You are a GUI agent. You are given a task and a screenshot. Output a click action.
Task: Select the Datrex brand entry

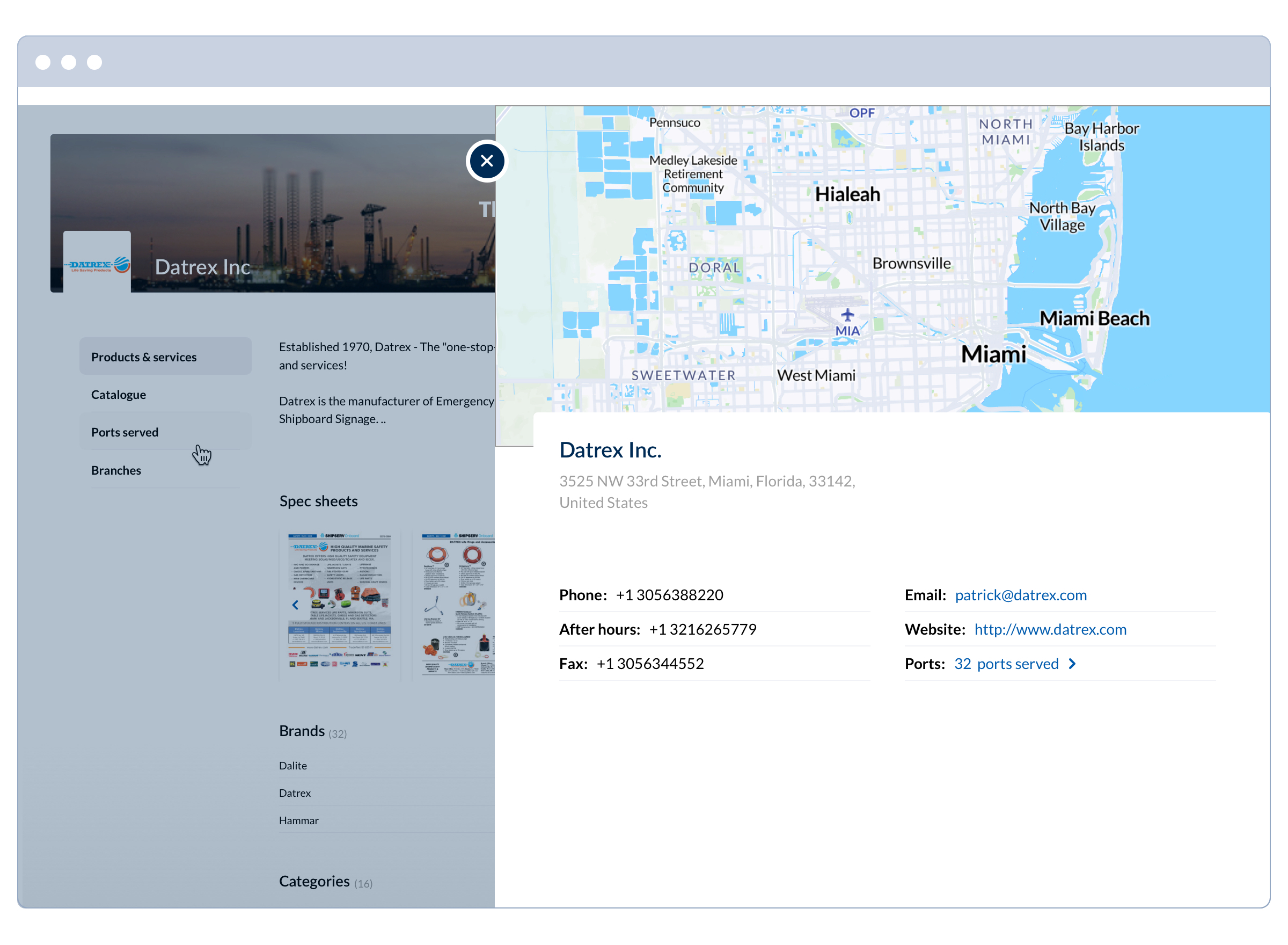295,793
